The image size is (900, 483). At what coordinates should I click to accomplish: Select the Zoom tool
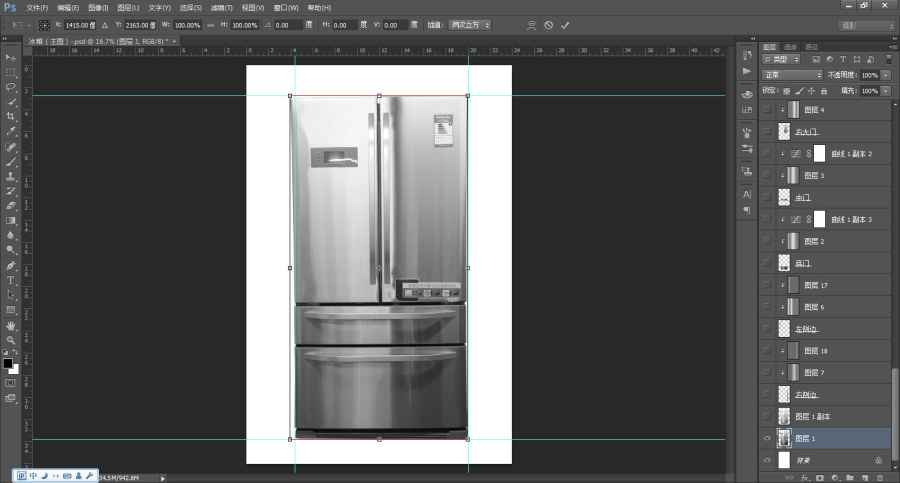[10, 340]
